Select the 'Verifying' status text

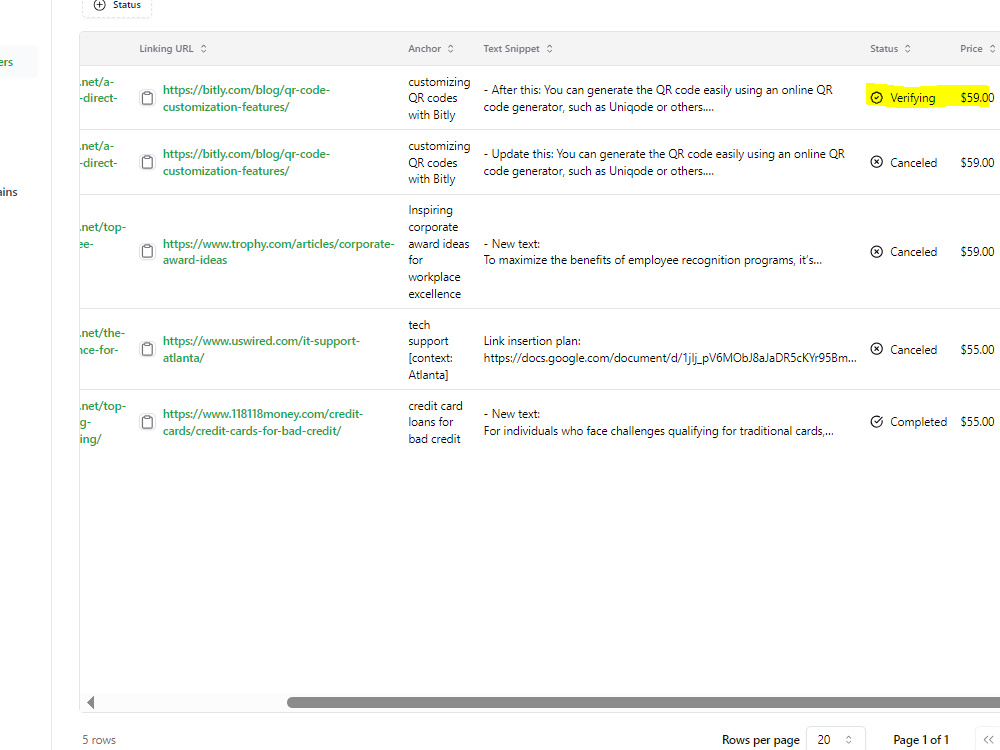[x=913, y=98]
